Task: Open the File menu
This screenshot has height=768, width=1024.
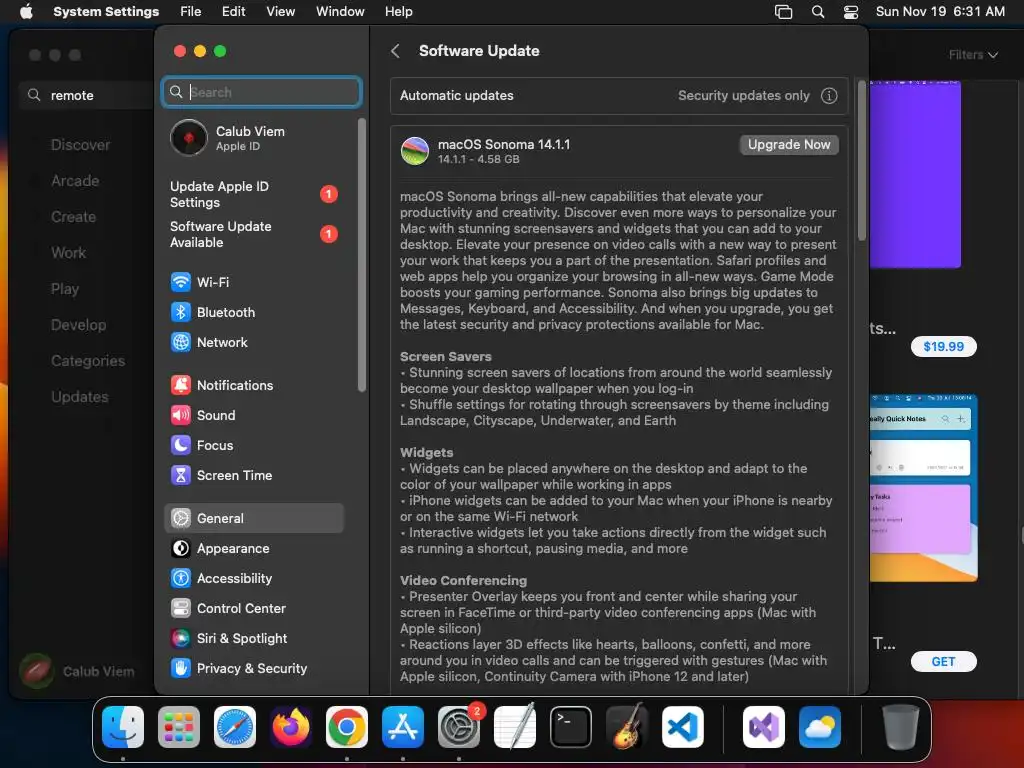Action: tap(191, 12)
